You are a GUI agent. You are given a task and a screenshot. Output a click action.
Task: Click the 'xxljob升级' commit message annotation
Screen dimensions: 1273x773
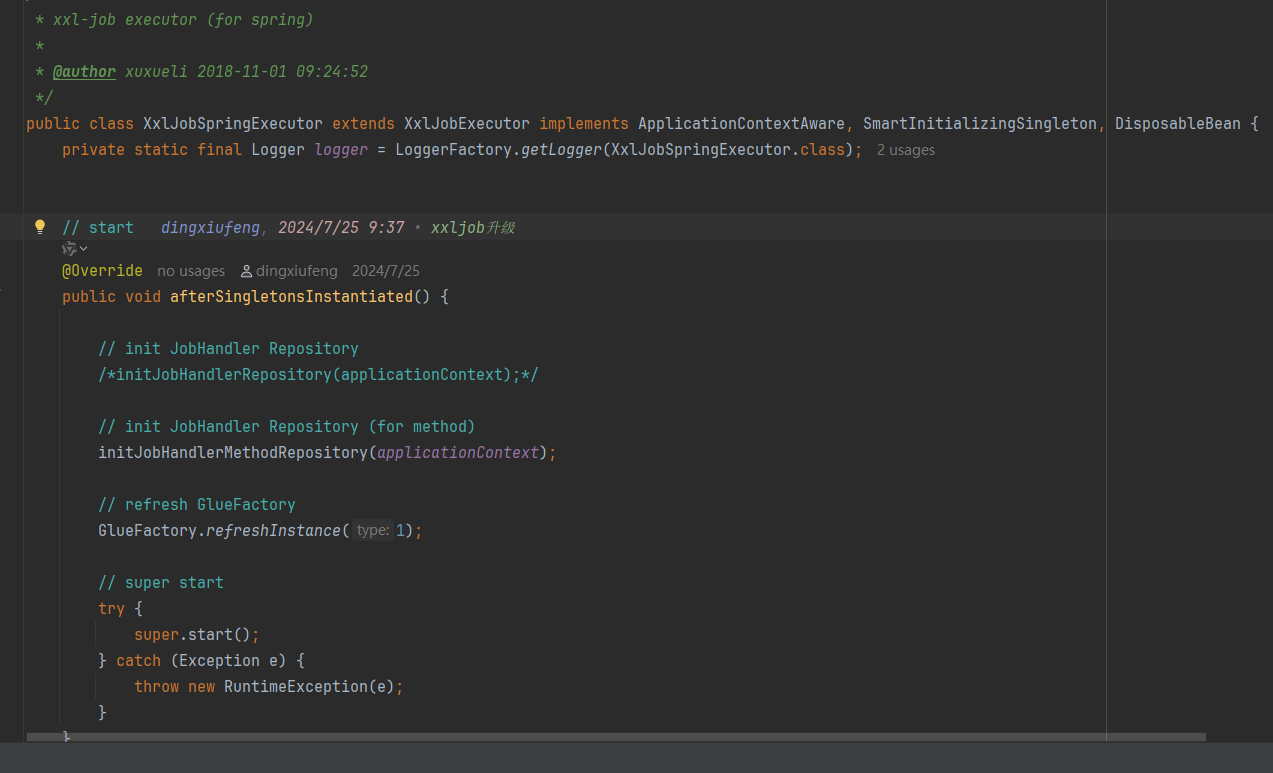point(473,228)
